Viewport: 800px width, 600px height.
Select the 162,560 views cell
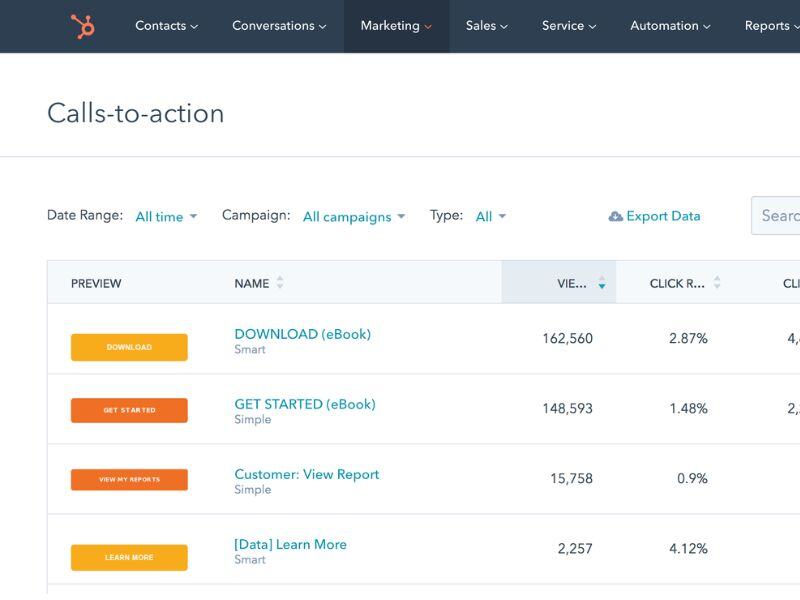pos(567,338)
